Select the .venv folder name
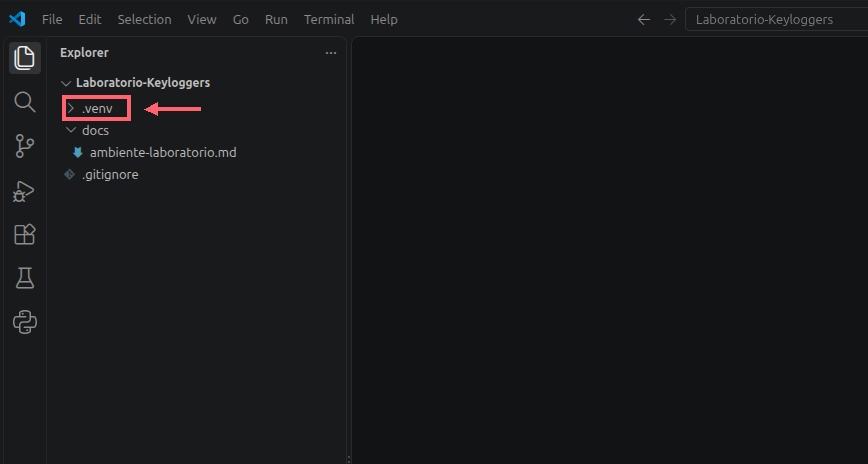 click(x=97, y=109)
